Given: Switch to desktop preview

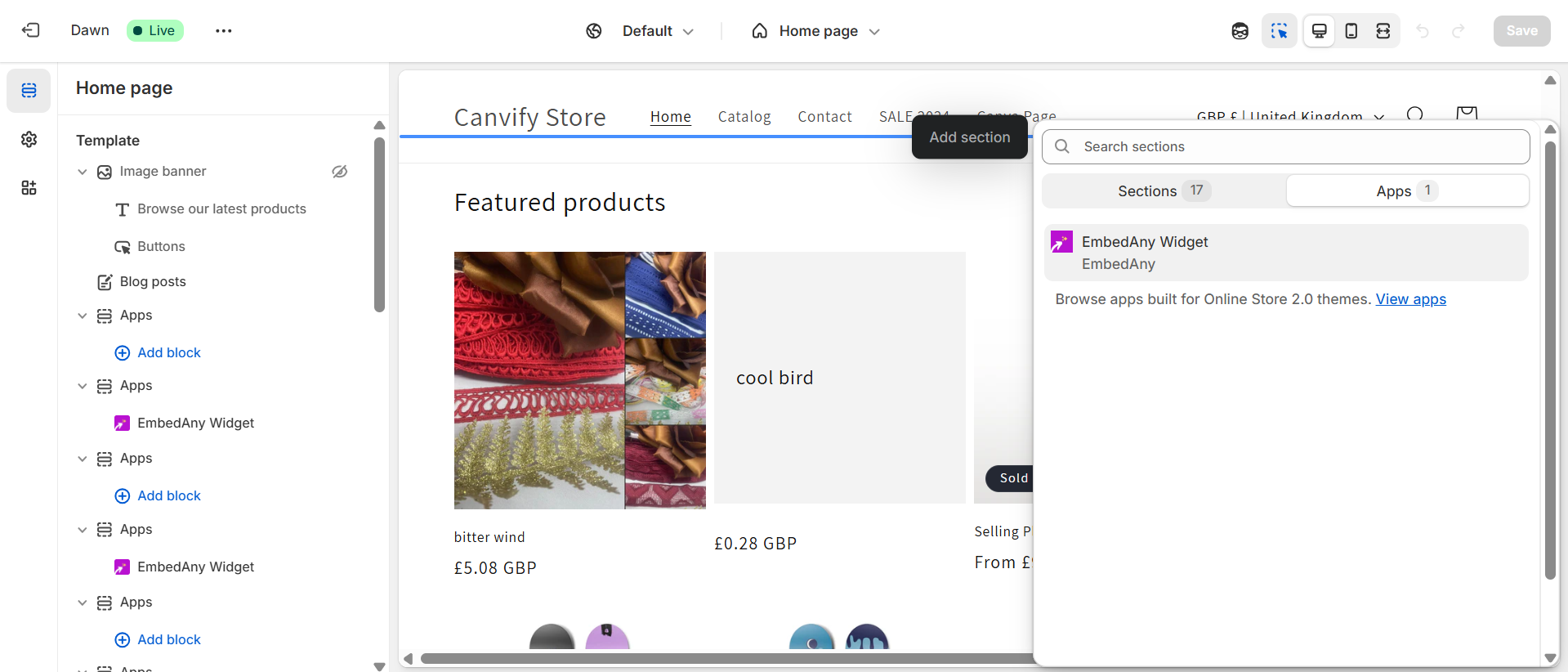Looking at the screenshot, I should (1319, 31).
